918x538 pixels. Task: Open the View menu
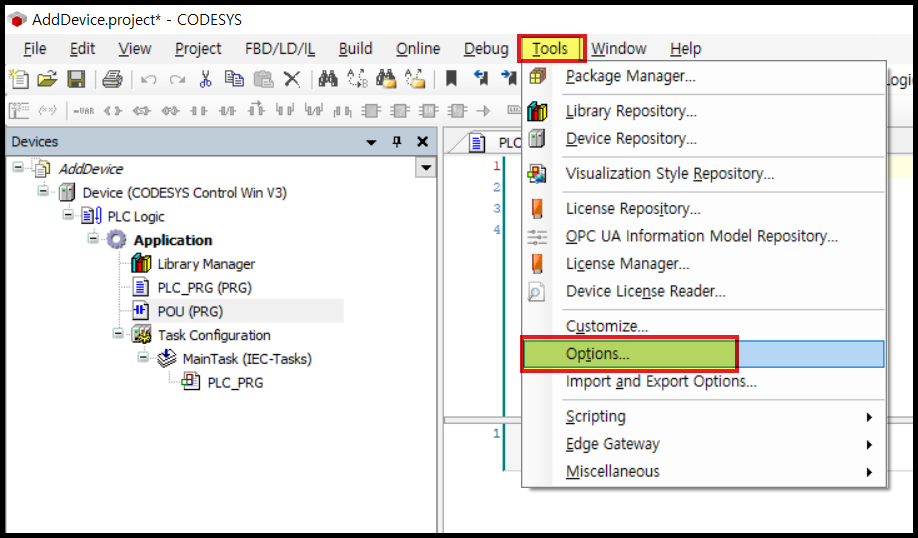pos(135,49)
